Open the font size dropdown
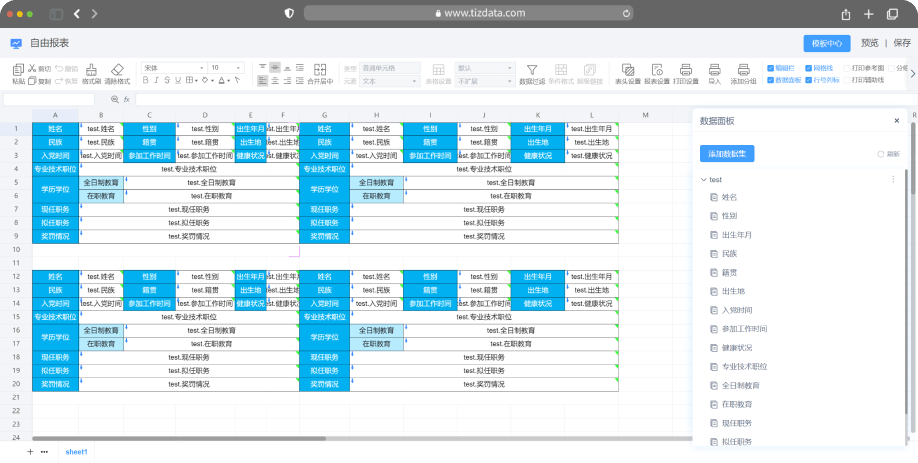918x463 pixels. point(226,68)
